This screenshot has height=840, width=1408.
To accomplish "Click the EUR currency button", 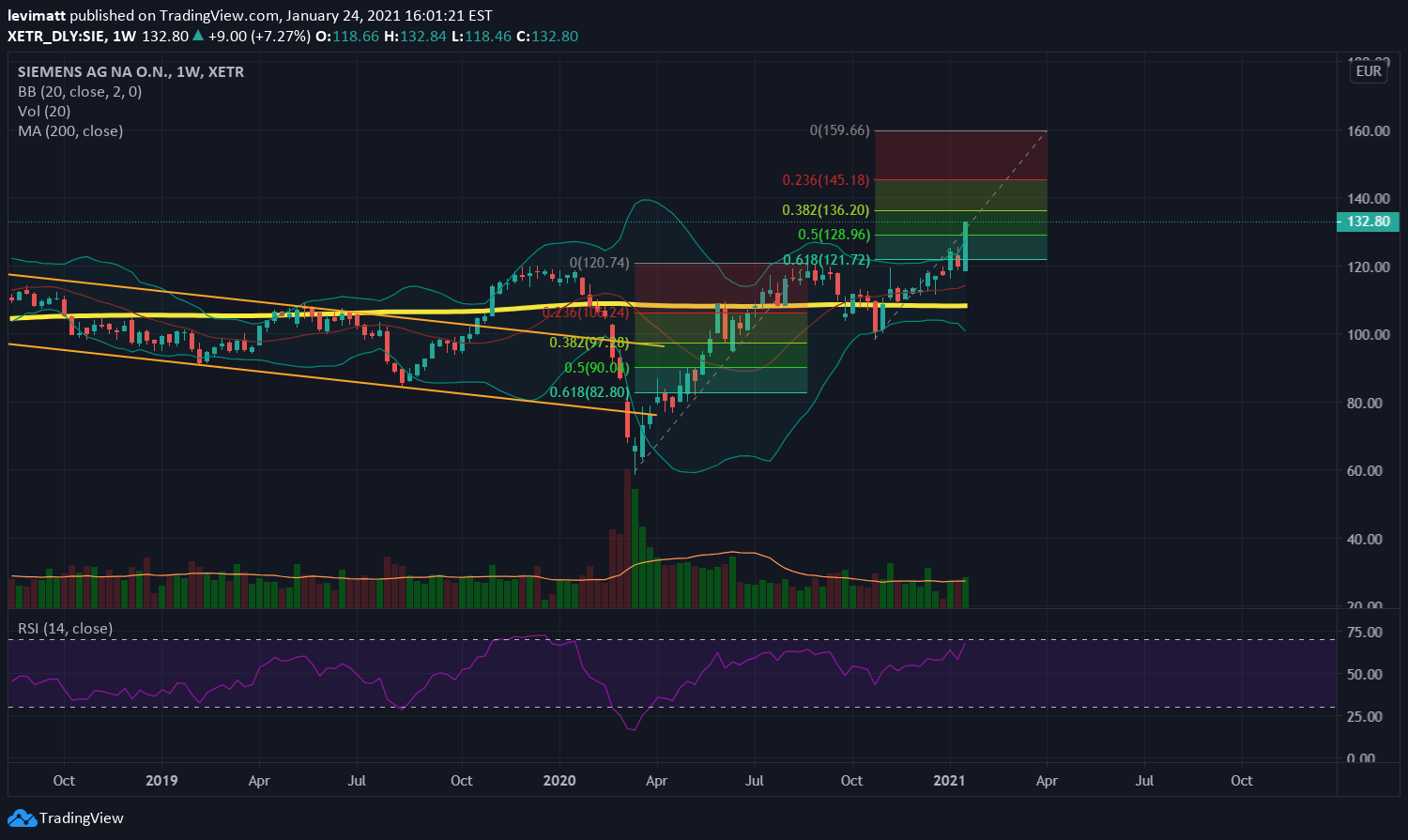I will (1369, 71).
